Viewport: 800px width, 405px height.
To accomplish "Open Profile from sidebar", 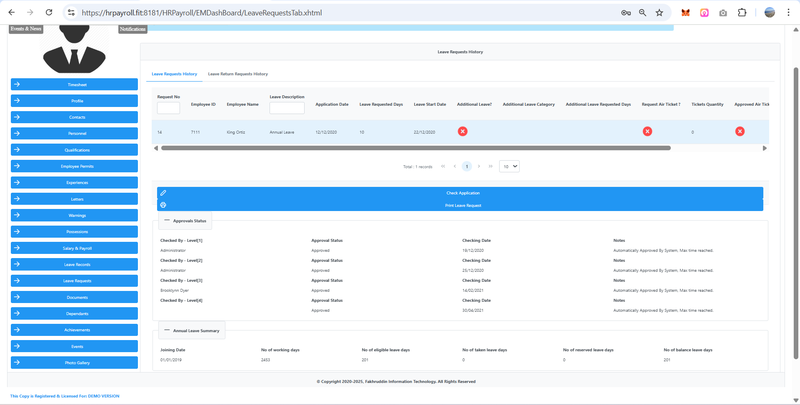I will pos(74,101).
